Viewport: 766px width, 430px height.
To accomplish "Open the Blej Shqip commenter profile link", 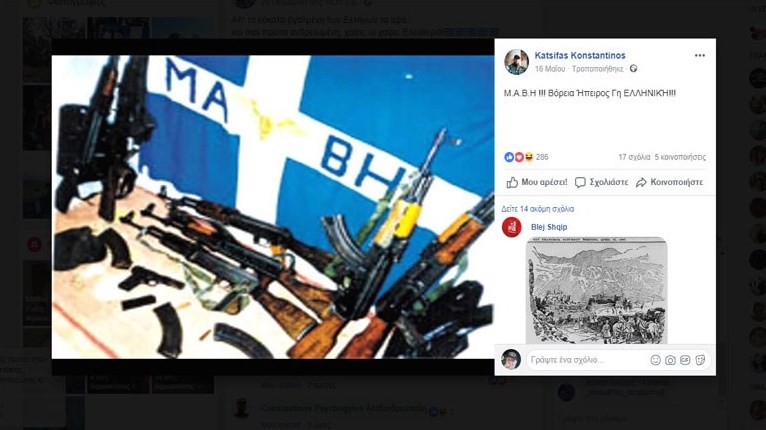I will coord(549,227).
